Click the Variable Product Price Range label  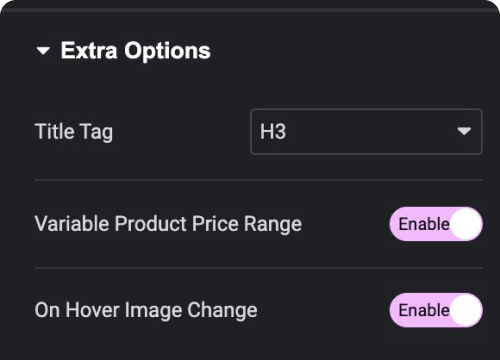tap(168, 224)
